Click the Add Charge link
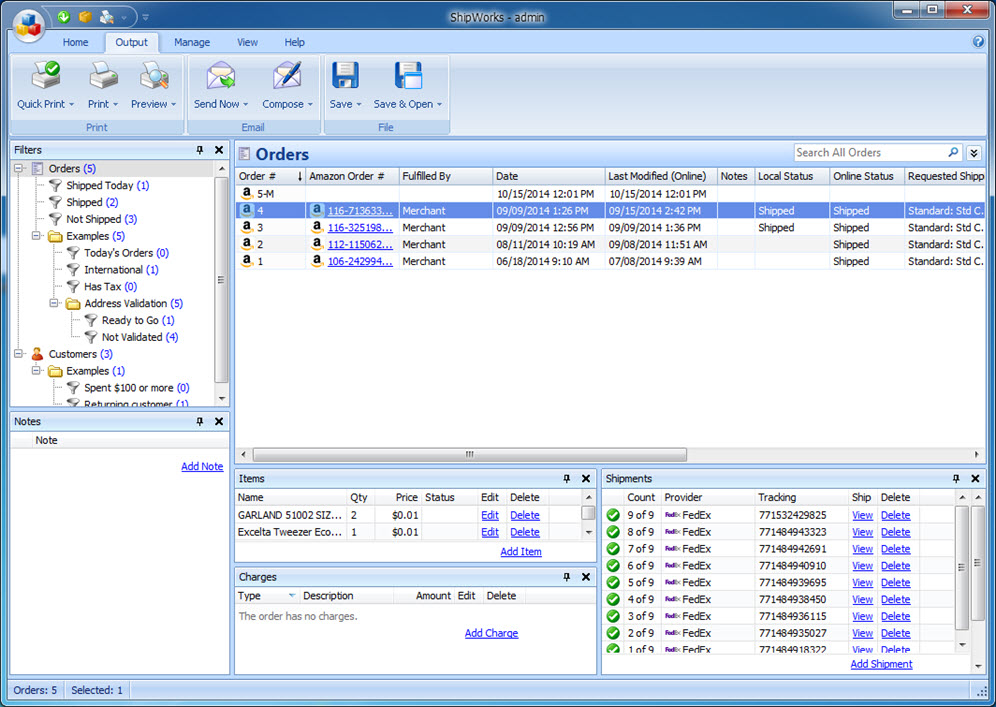 click(x=491, y=633)
